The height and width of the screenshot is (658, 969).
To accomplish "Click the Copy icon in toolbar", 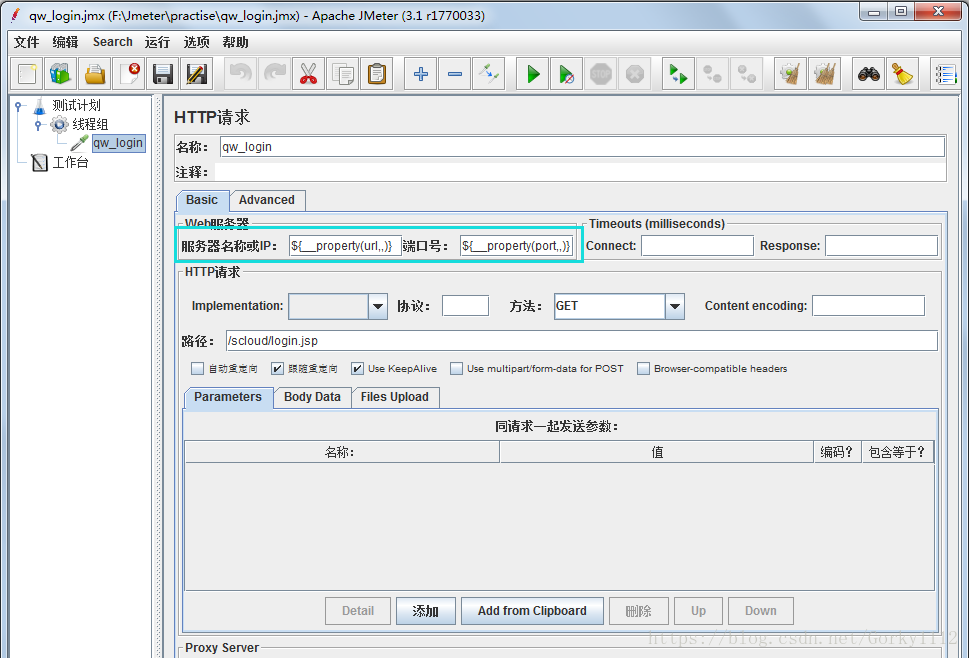I will coord(342,75).
